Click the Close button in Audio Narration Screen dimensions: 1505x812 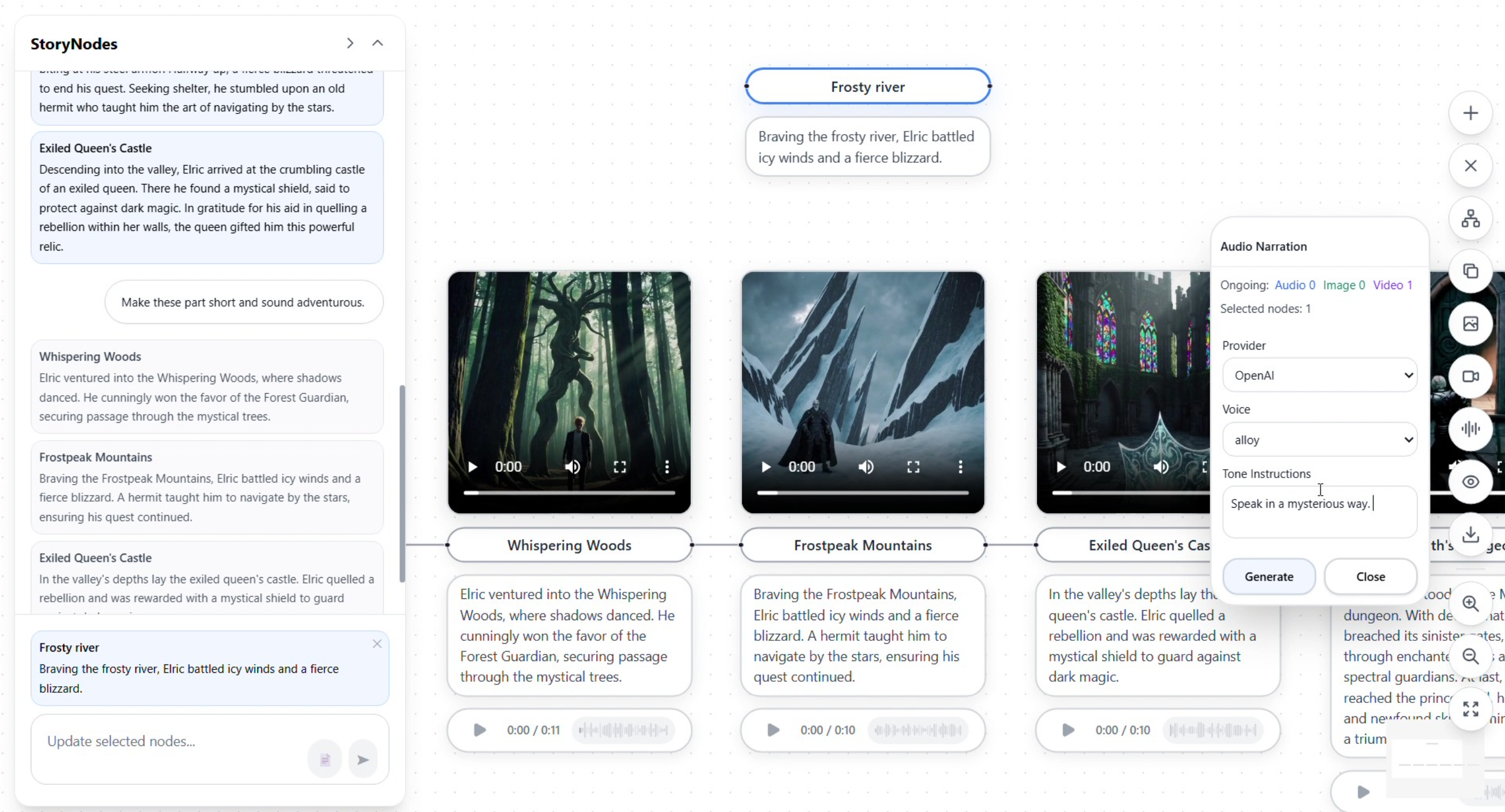(1370, 577)
